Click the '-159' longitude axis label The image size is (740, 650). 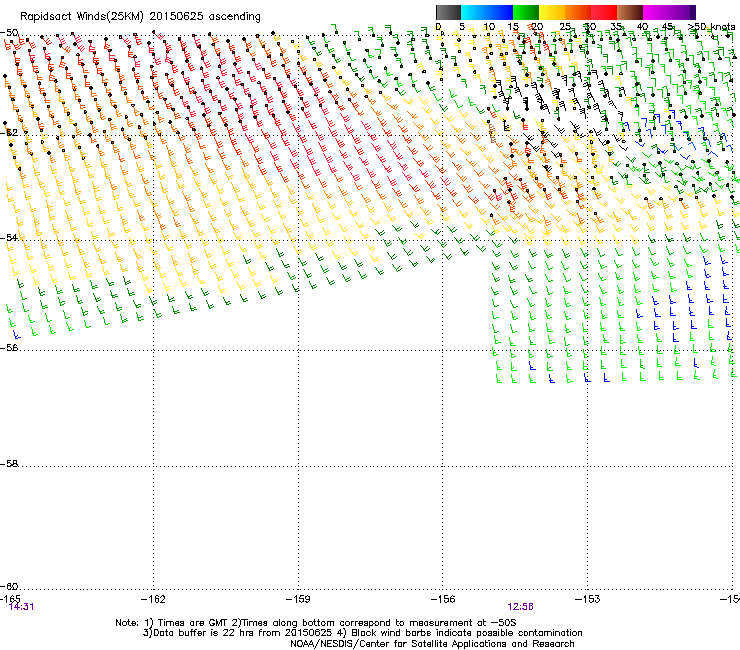298,599
